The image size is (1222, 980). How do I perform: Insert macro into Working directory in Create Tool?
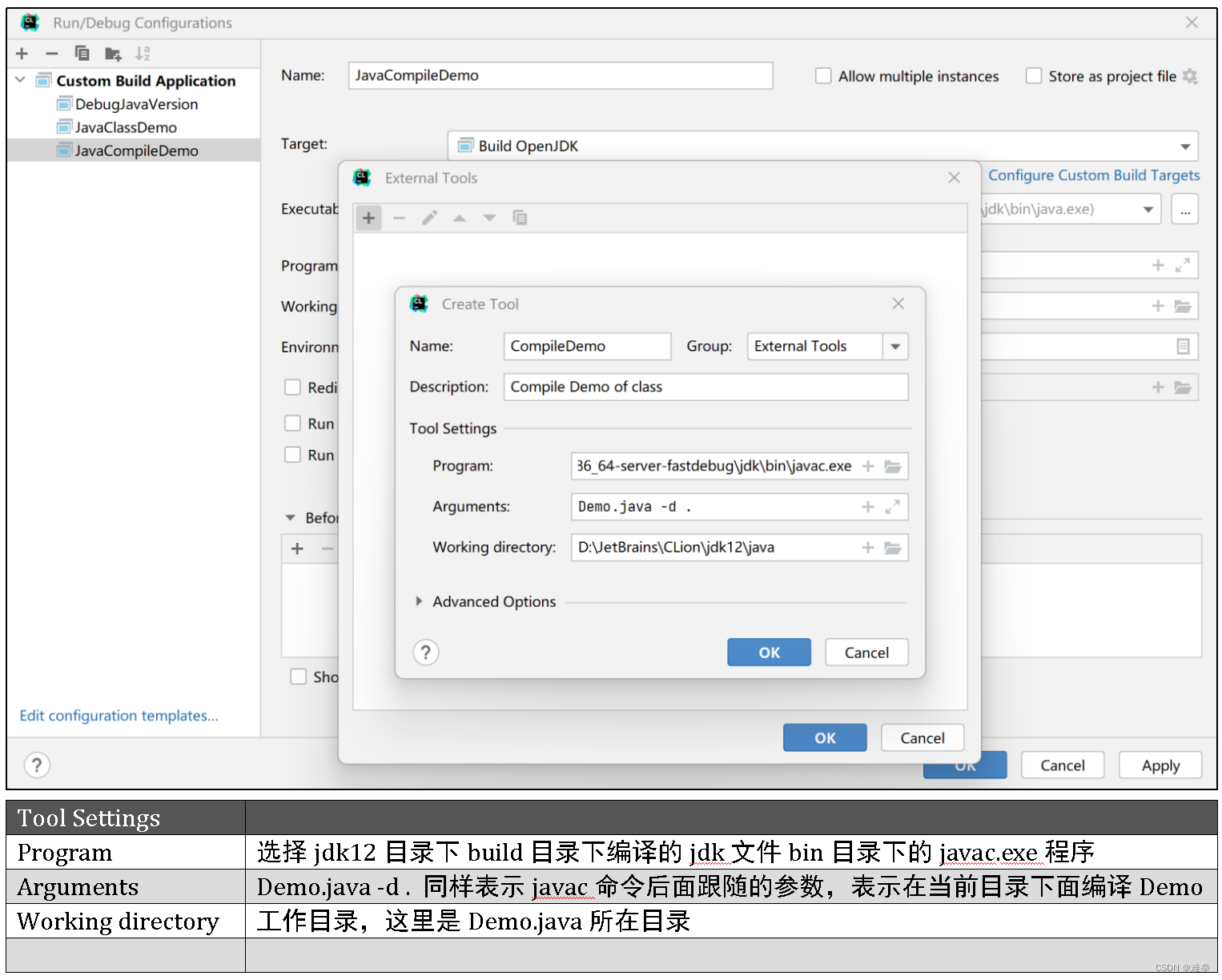pyautogui.click(x=868, y=548)
